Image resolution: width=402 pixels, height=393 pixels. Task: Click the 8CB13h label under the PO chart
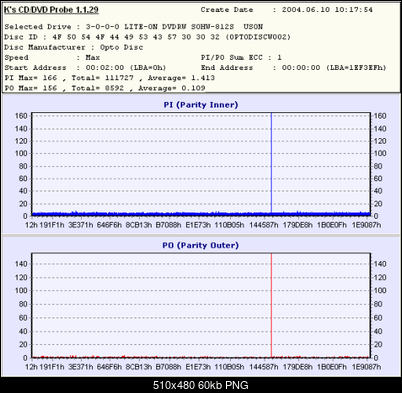pyautogui.click(x=139, y=367)
